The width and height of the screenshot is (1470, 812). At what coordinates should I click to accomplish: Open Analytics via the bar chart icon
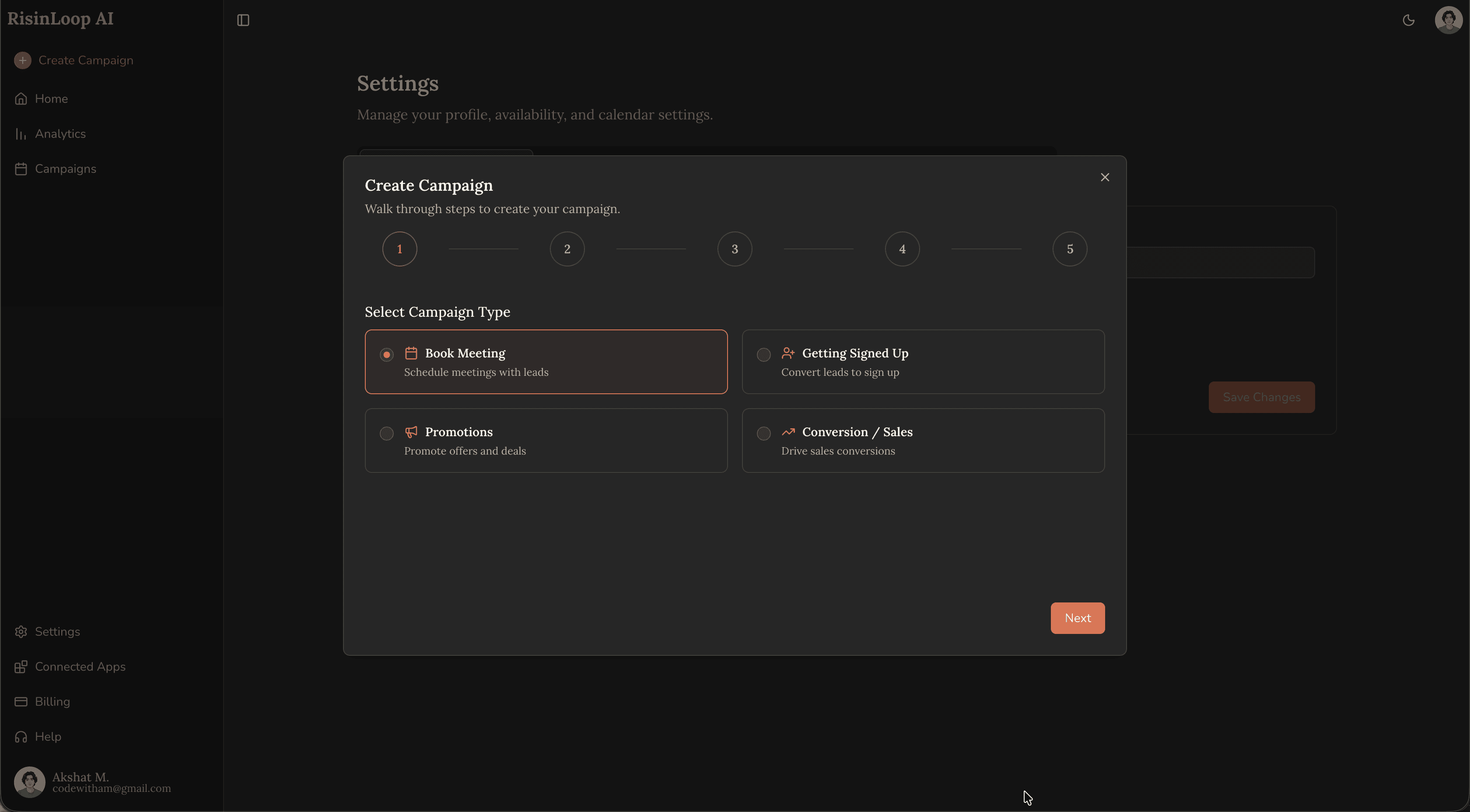coord(21,133)
